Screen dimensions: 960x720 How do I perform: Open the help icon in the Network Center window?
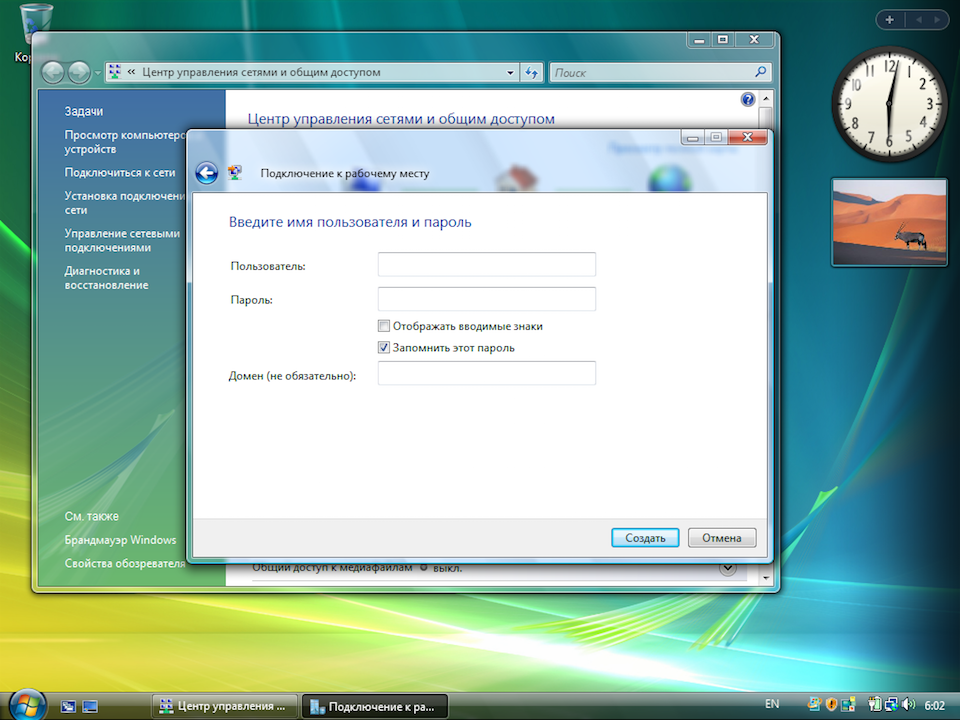[748, 99]
